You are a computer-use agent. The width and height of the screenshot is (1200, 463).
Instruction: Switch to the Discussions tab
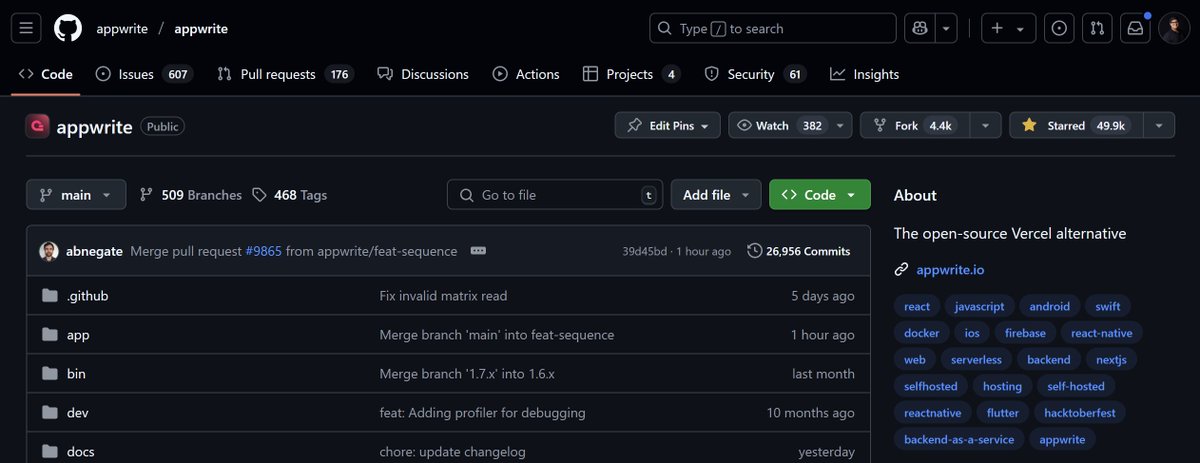point(423,74)
